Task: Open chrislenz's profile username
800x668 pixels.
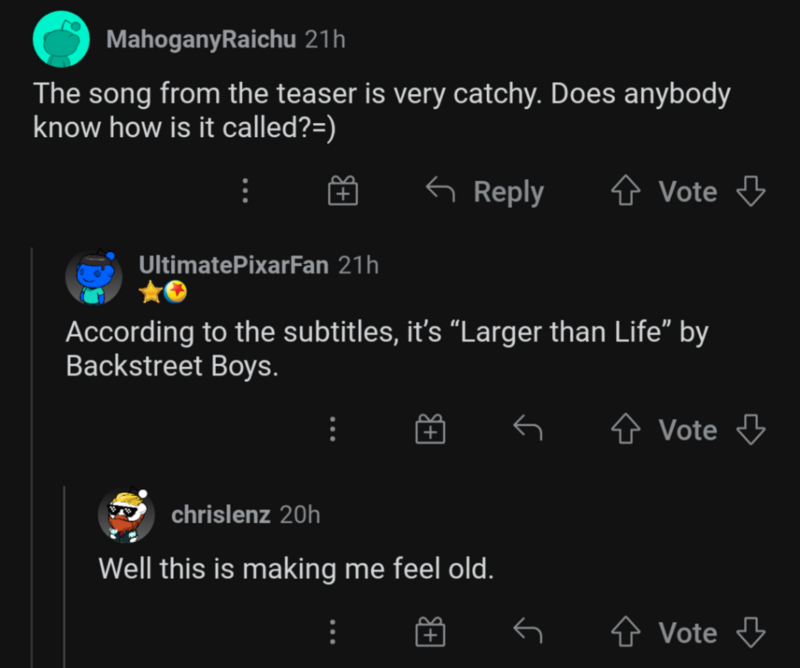Action: (221, 514)
